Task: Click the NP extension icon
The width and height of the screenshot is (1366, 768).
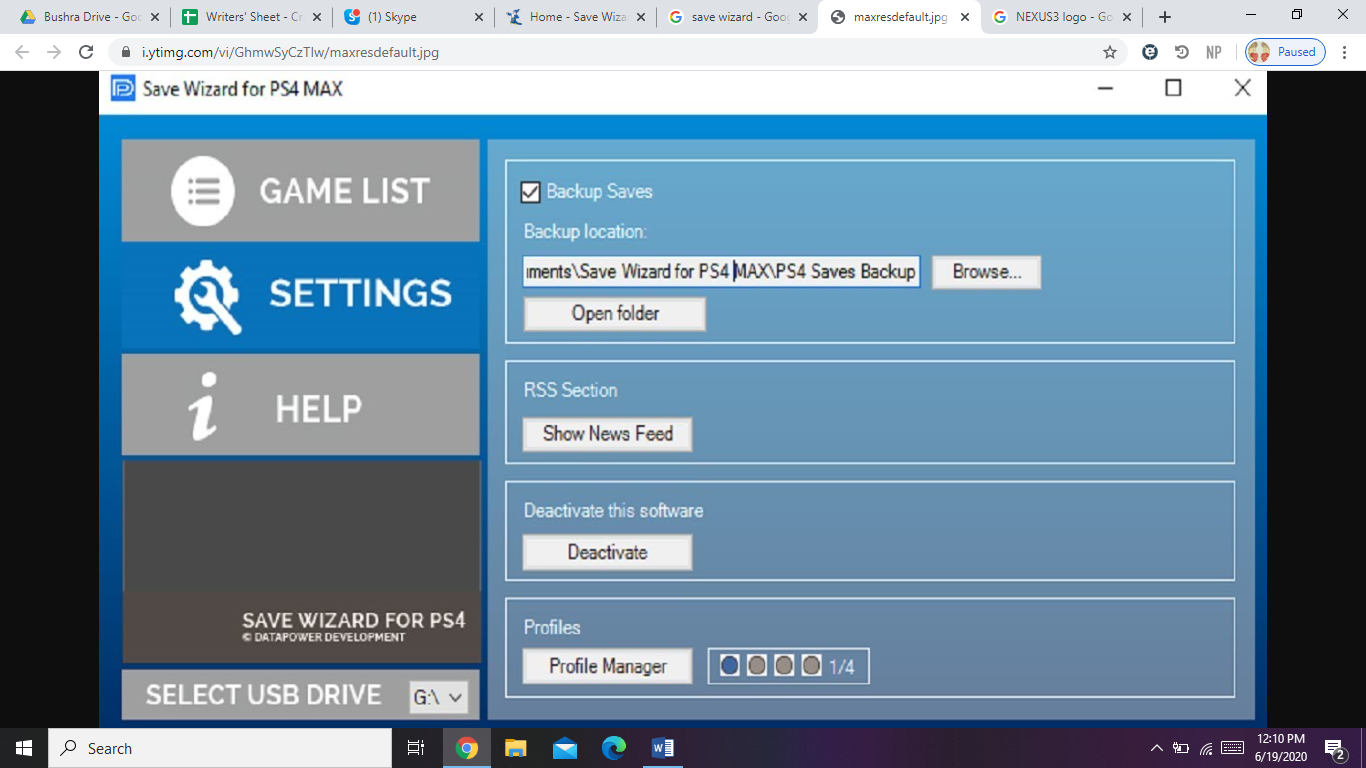Action: click(1213, 52)
